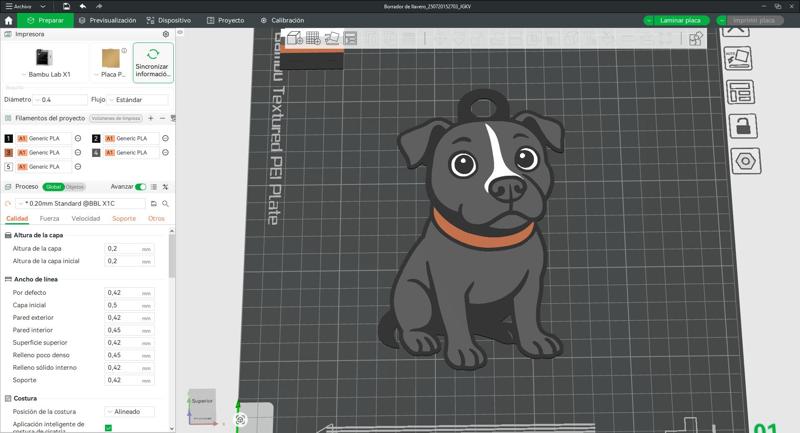Switch to the Preparar tab
The width and height of the screenshot is (800, 433).
coord(45,20)
